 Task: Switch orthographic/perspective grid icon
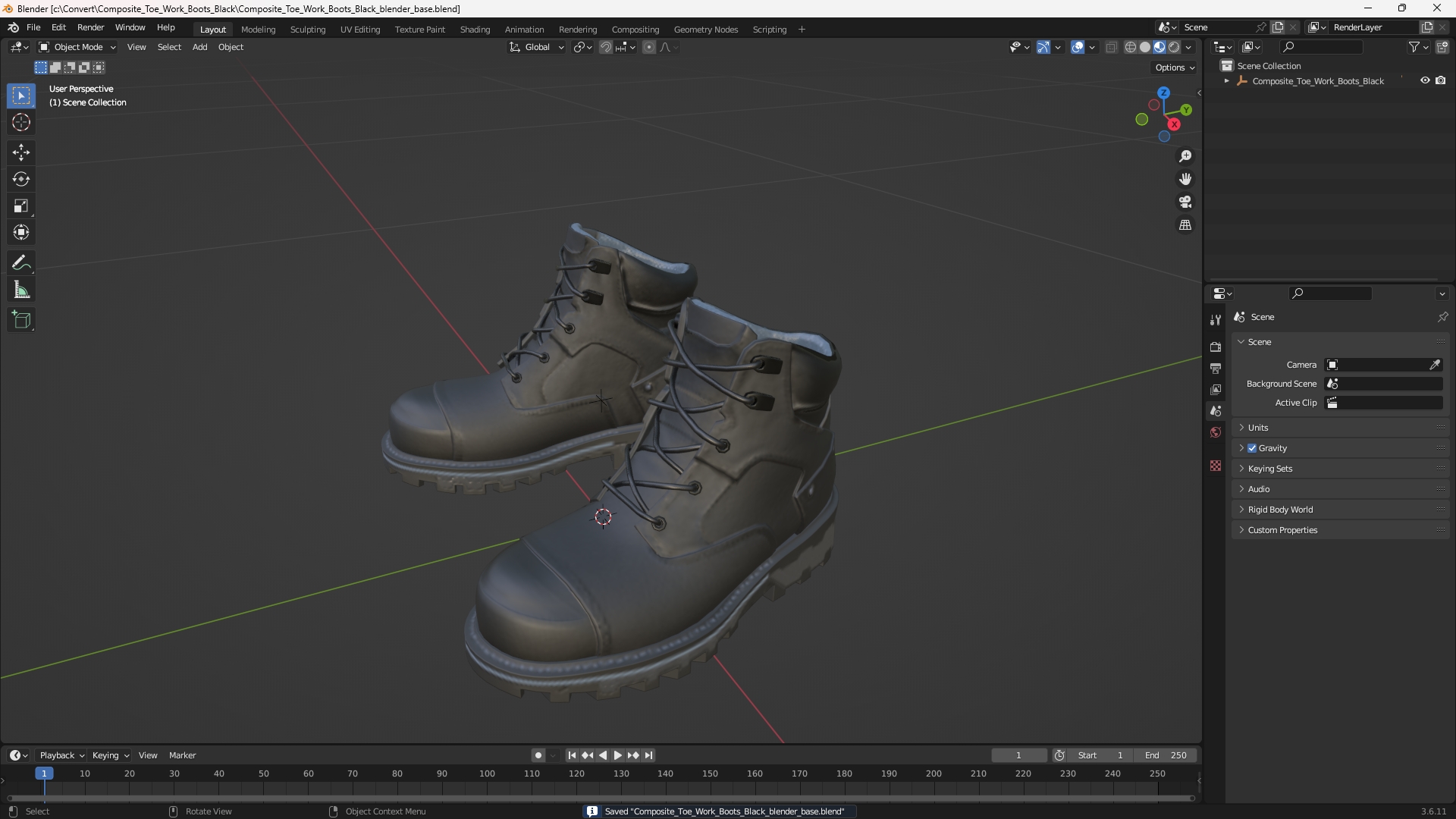pos(1185,225)
